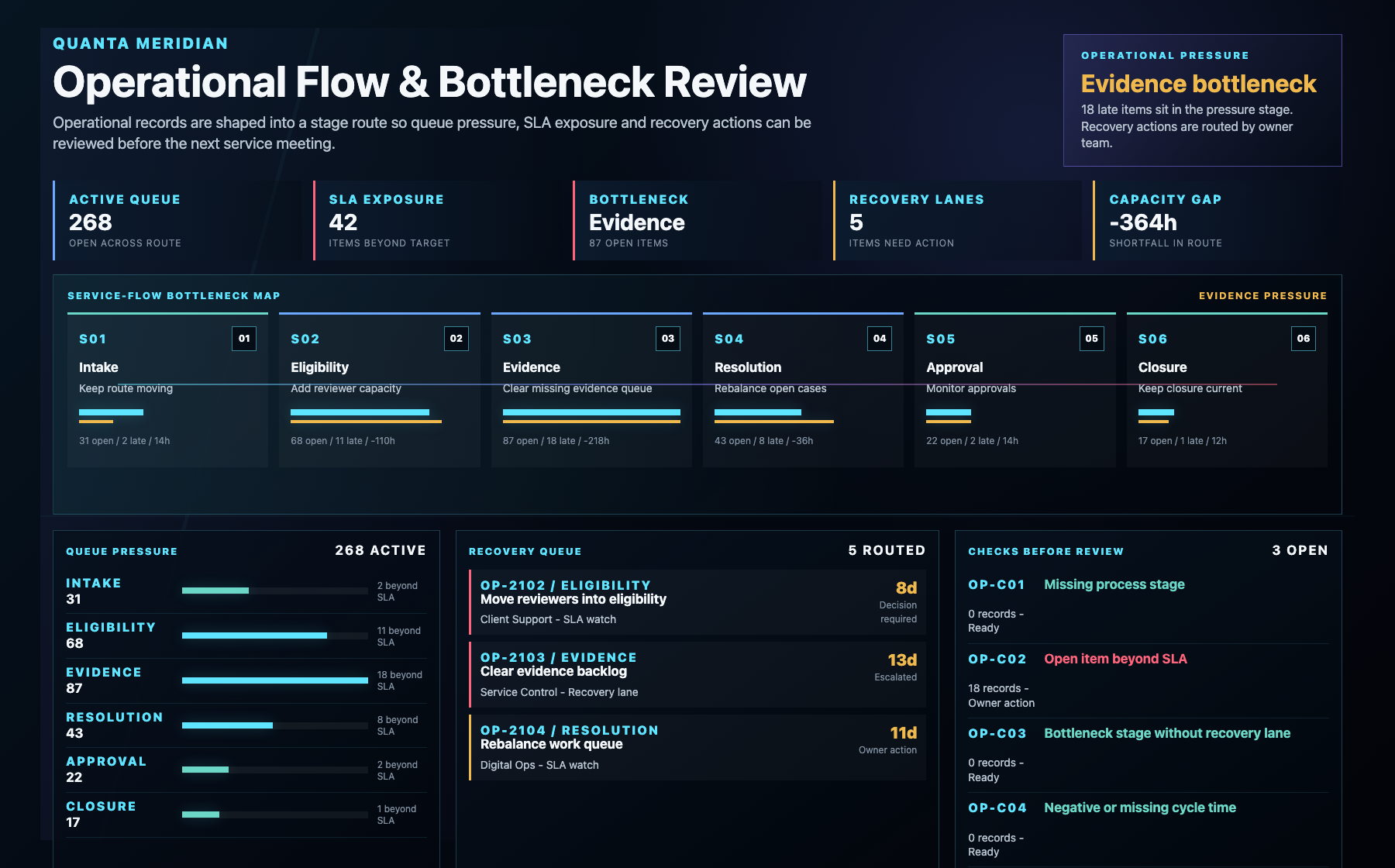Viewport: 1395px width, 868px height.
Task: Open the Recovery Lanes 5 card
Action: (x=957, y=221)
